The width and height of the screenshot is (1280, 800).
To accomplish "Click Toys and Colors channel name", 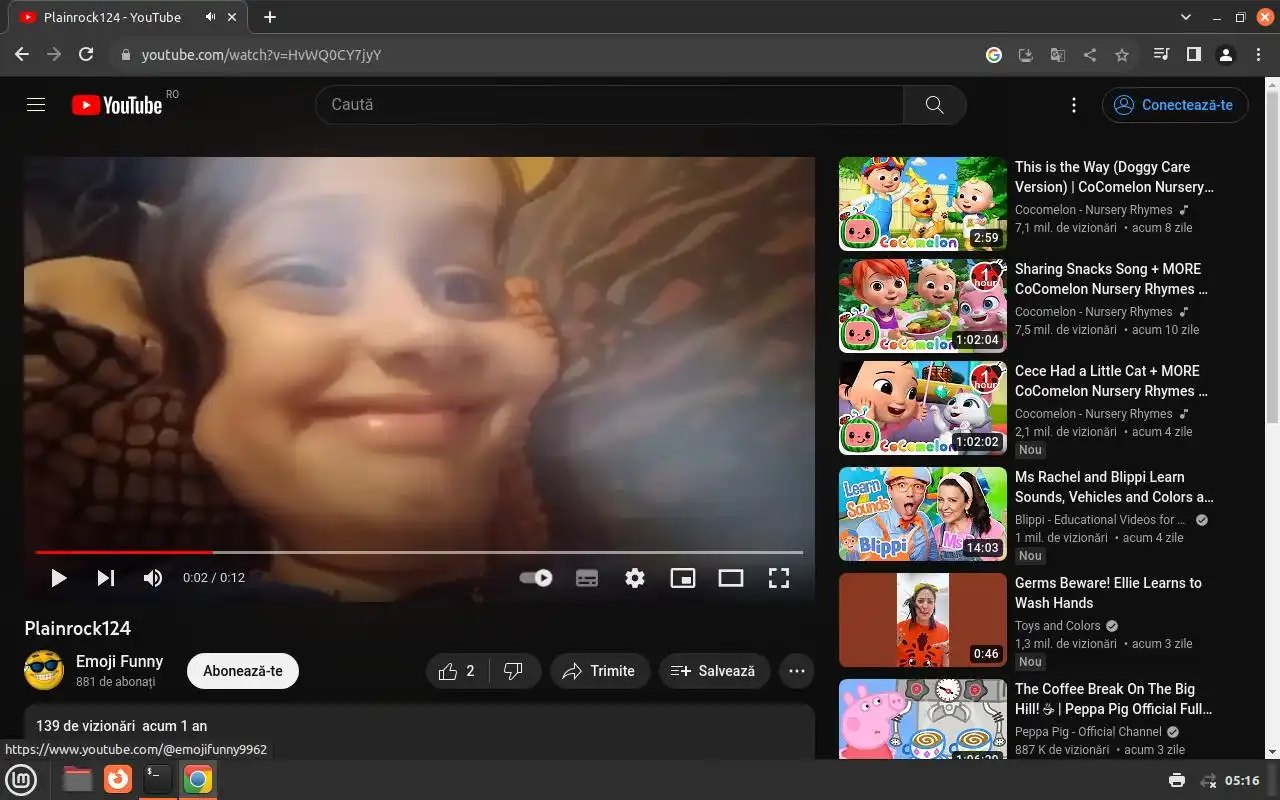I will point(1057,626).
